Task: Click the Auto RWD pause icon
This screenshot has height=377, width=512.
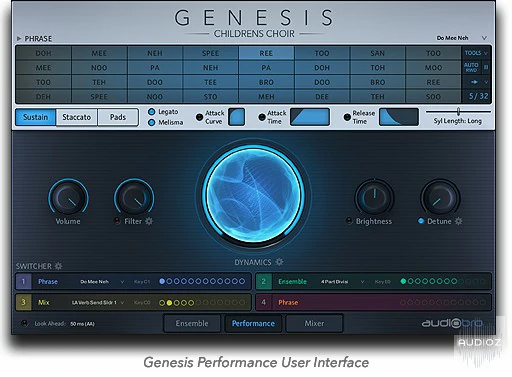Action: pos(486,68)
